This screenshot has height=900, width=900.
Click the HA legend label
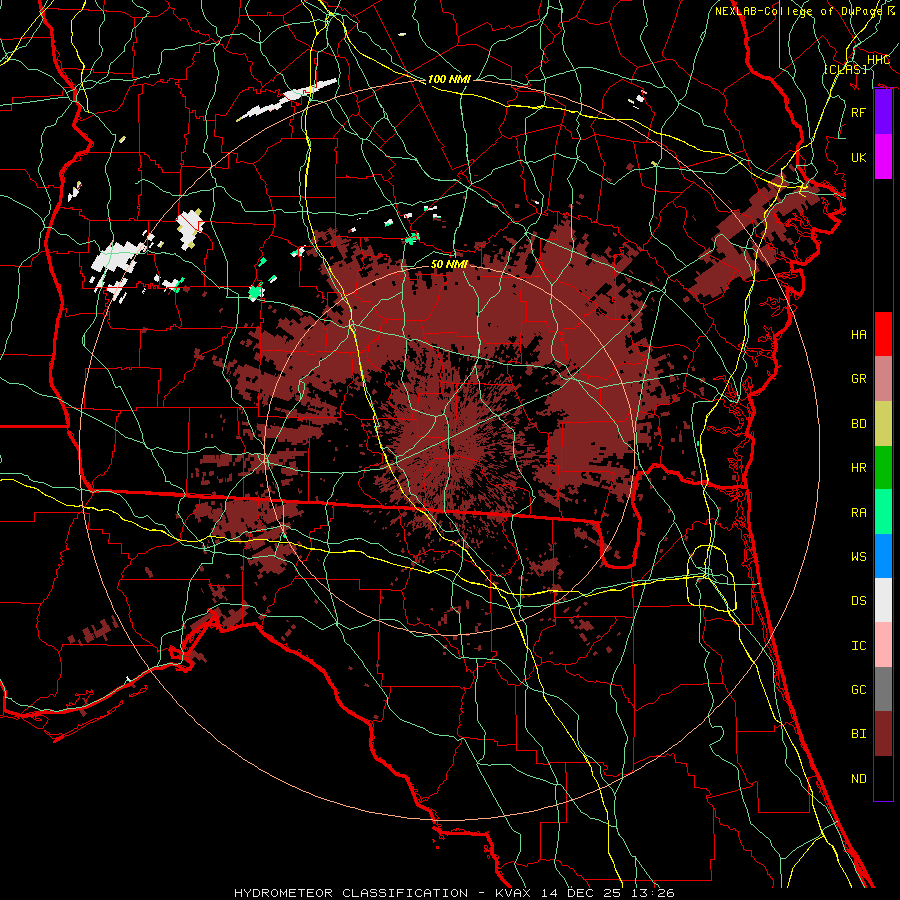click(x=858, y=335)
